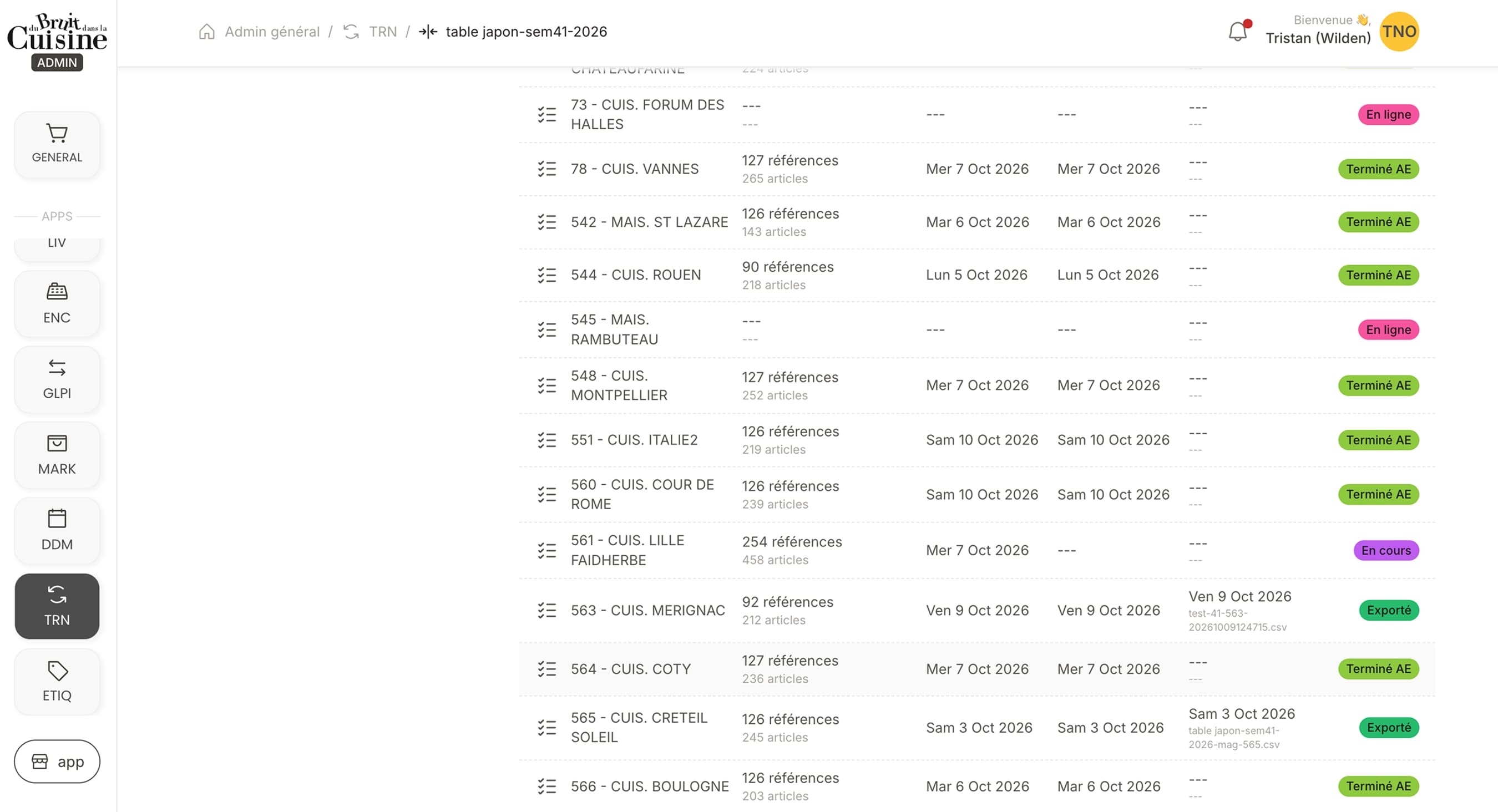The height and width of the screenshot is (812, 1498).
Task: Click En ligne badge for MAIS. RAMBUTEAU
Action: pos(1388,329)
